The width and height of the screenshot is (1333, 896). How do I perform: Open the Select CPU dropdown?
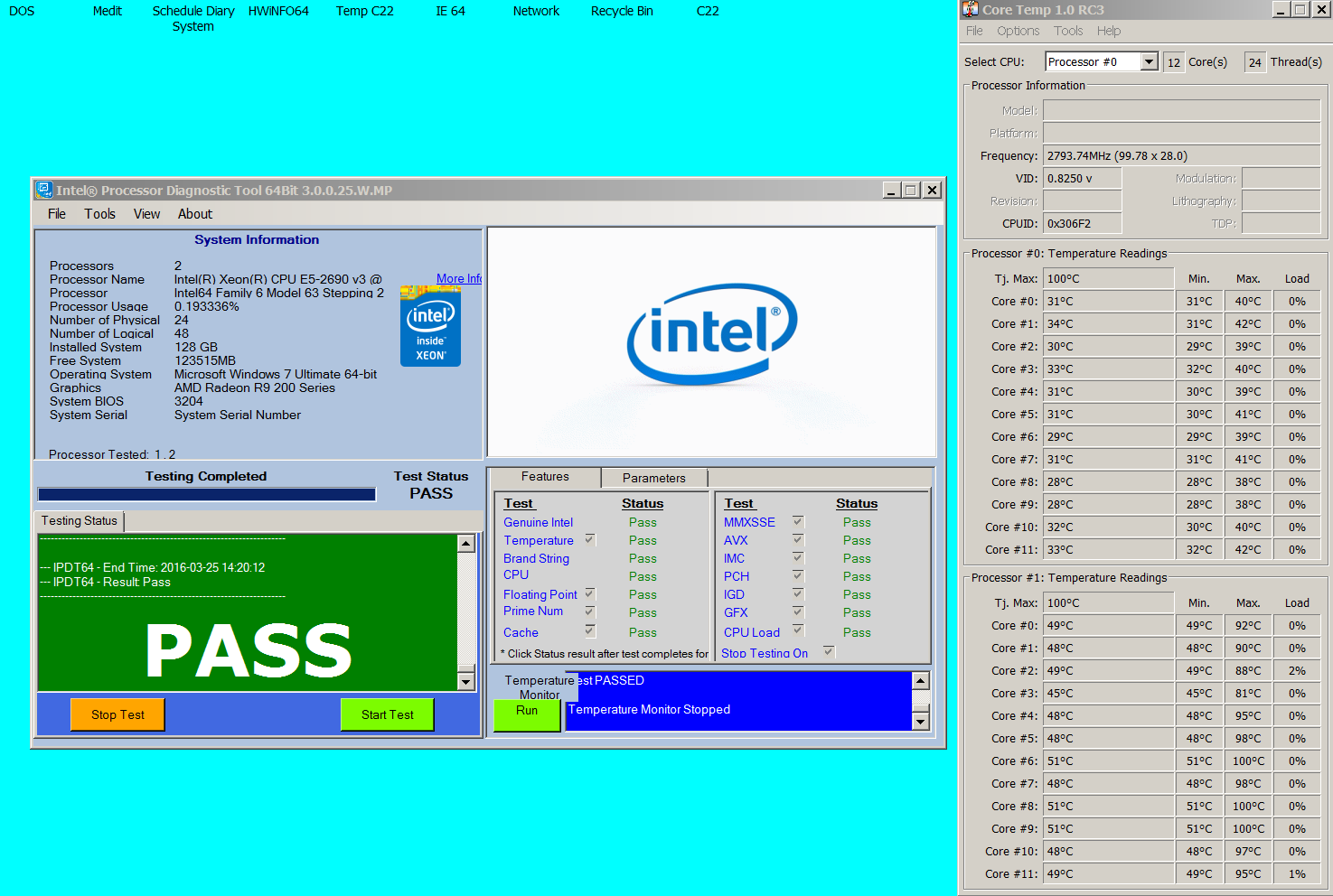[x=1149, y=61]
